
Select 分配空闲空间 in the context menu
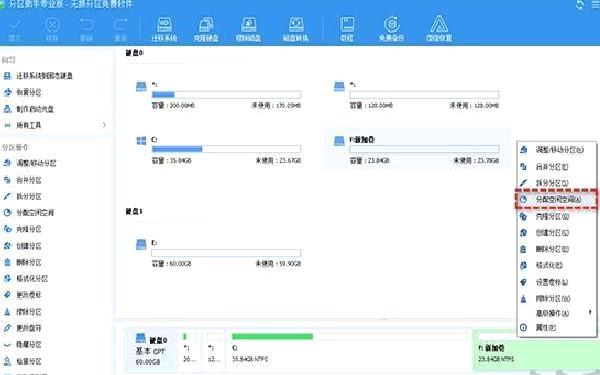click(x=557, y=199)
